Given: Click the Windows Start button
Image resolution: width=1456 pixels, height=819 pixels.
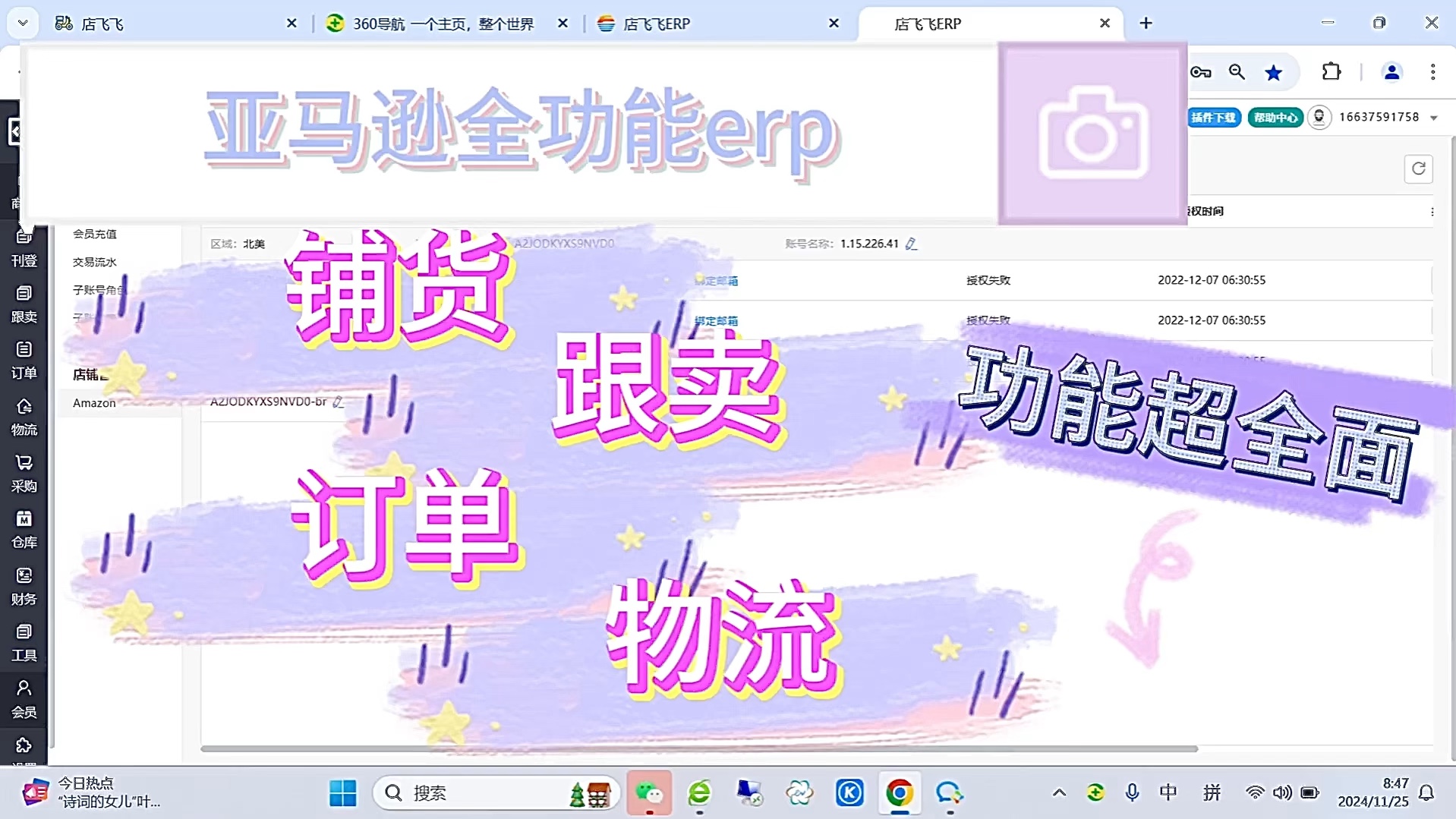Looking at the screenshot, I should (x=343, y=792).
